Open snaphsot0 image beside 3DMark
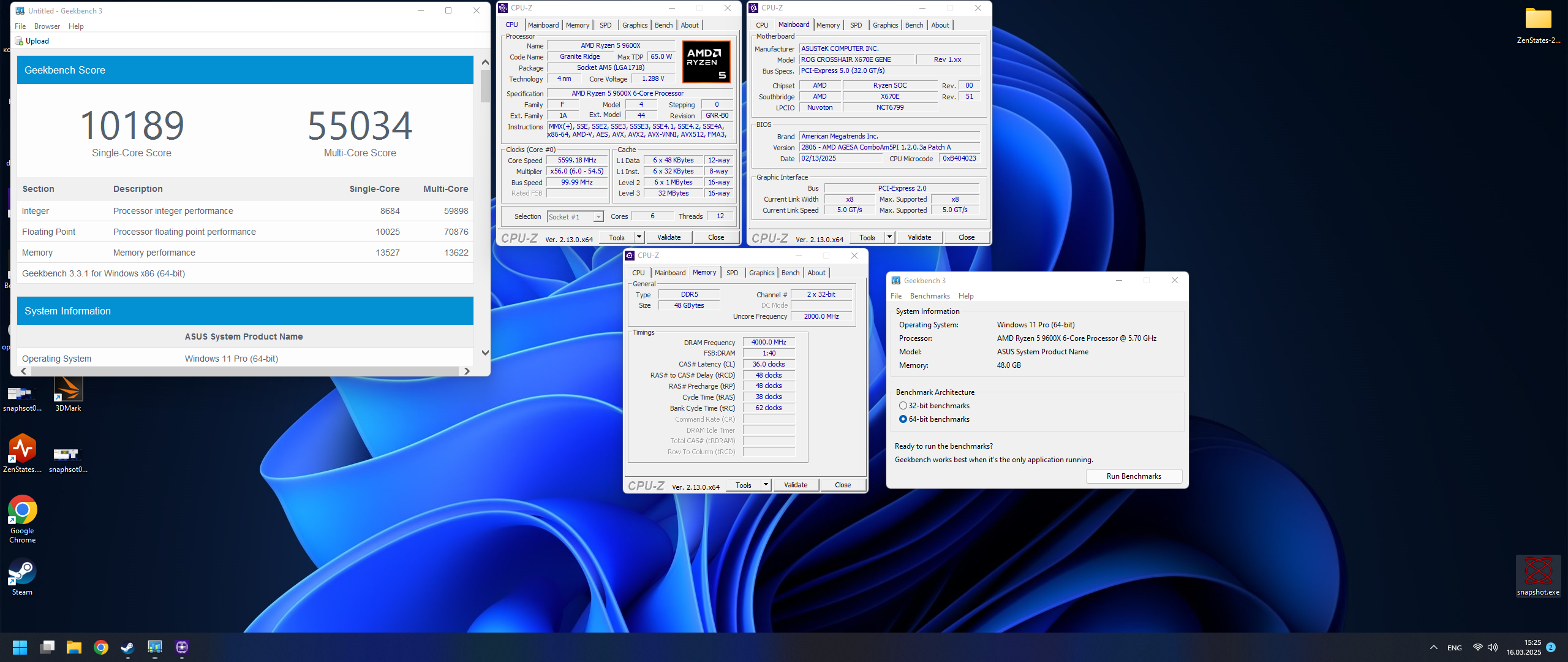 click(x=22, y=398)
